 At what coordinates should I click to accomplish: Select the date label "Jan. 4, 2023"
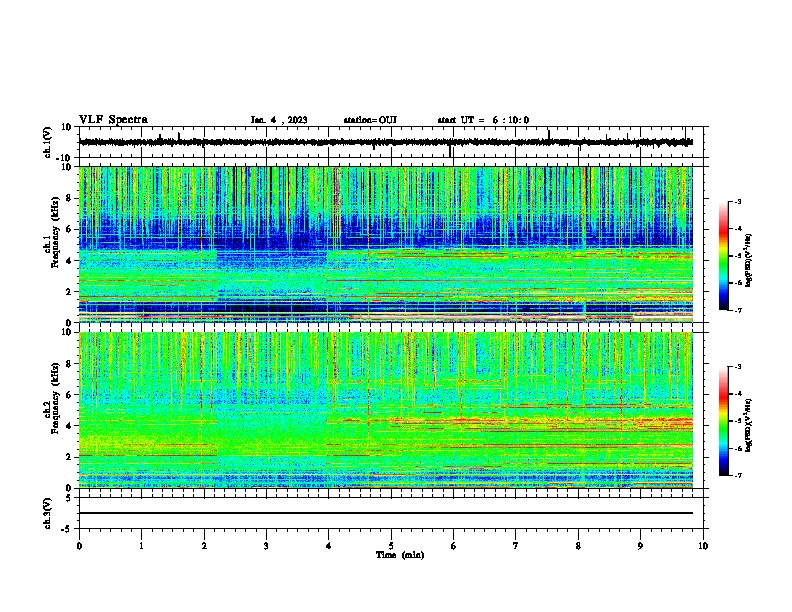[279, 120]
